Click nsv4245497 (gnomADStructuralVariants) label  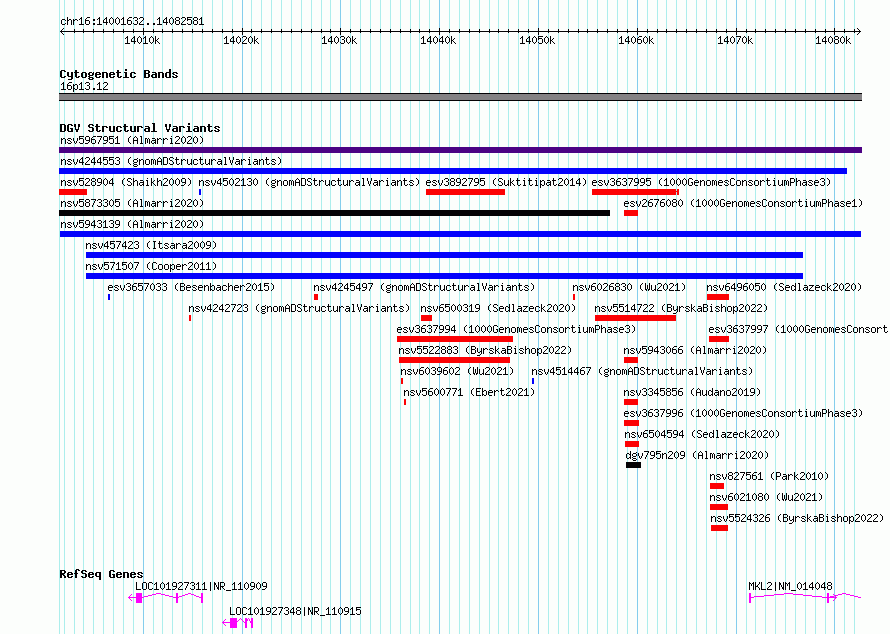(425, 287)
